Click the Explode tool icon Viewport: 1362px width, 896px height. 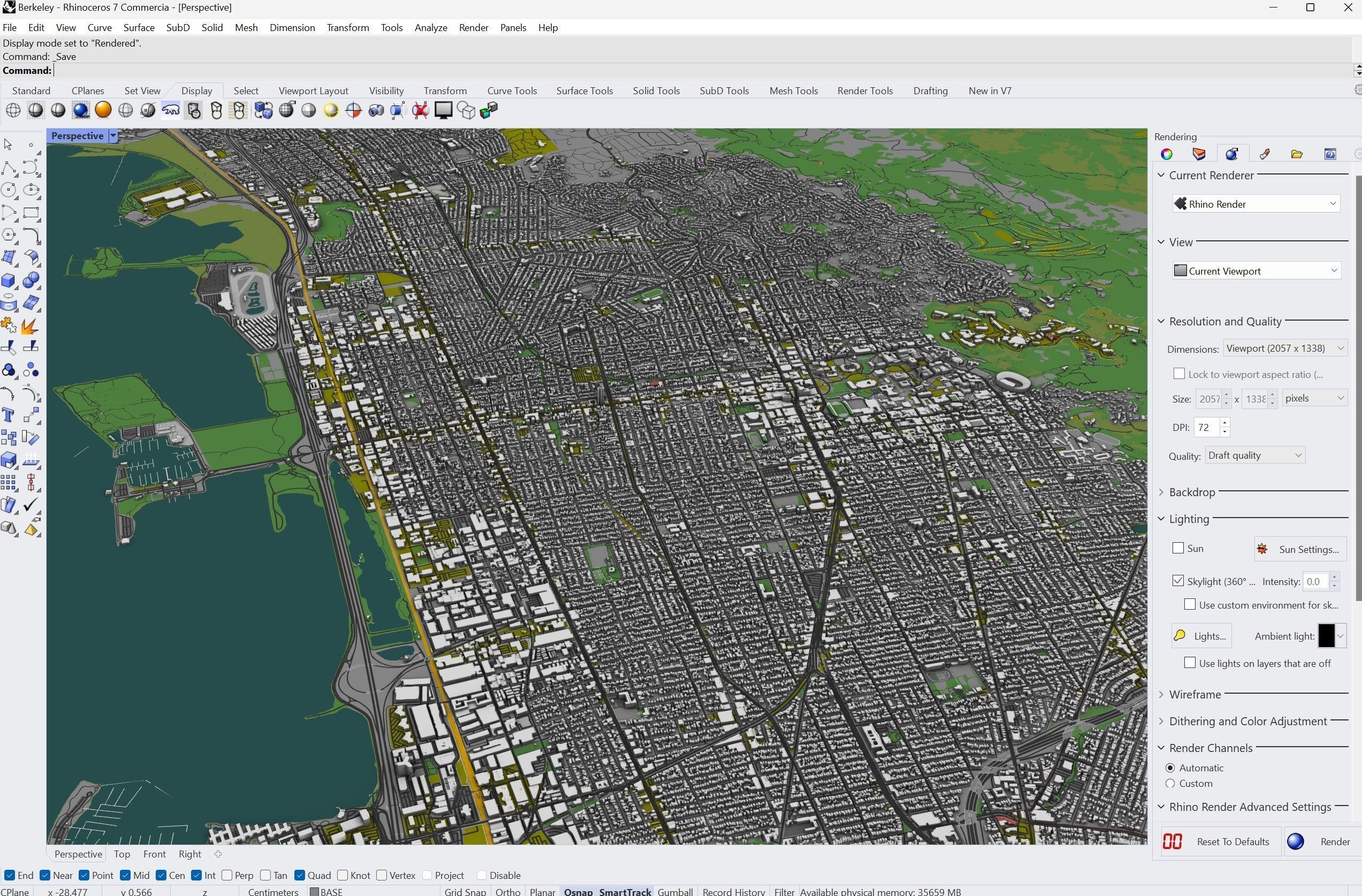tap(31, 325)
